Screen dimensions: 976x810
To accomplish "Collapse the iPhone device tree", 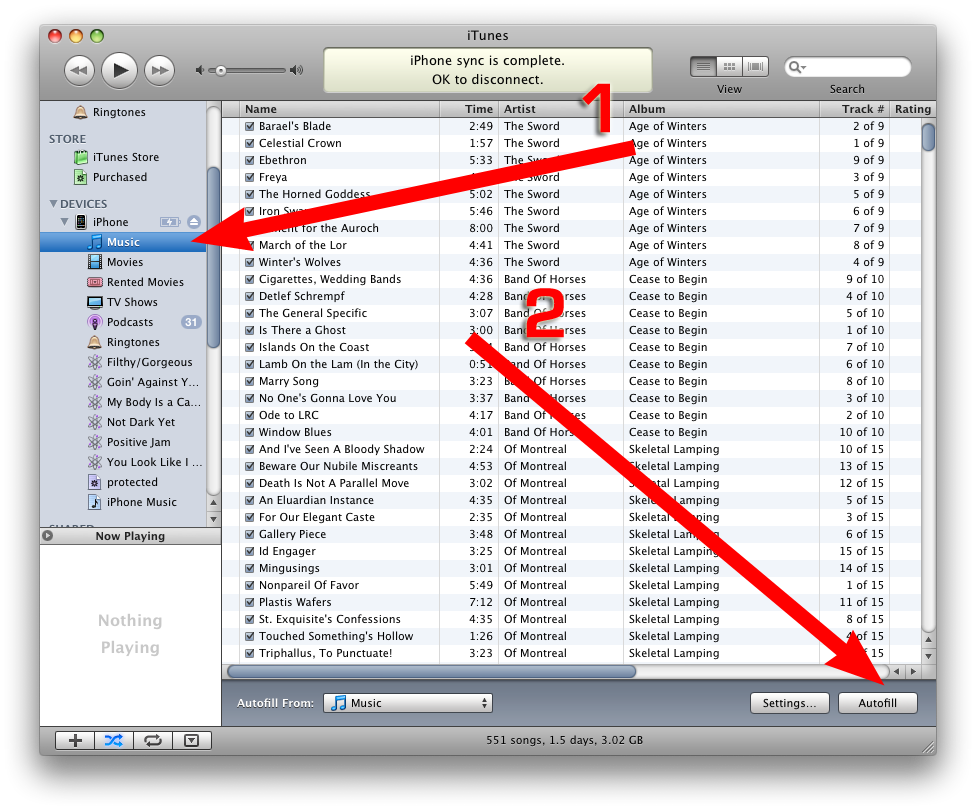I will click(65, 222).
